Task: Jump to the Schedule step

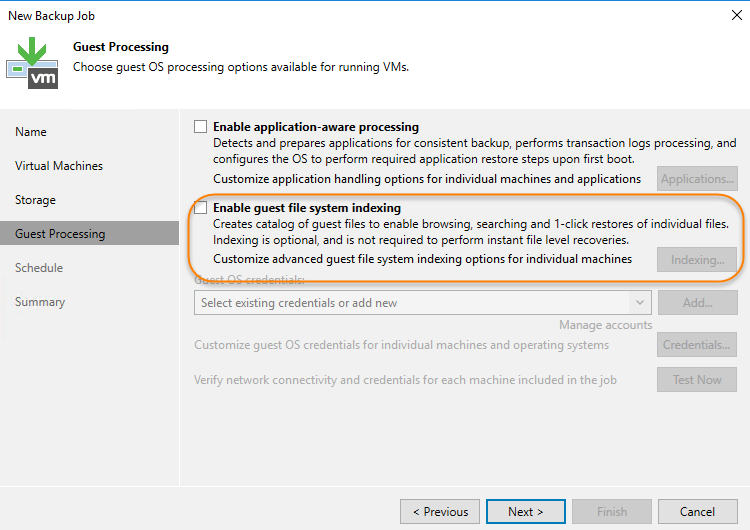Action: (39, 268)
